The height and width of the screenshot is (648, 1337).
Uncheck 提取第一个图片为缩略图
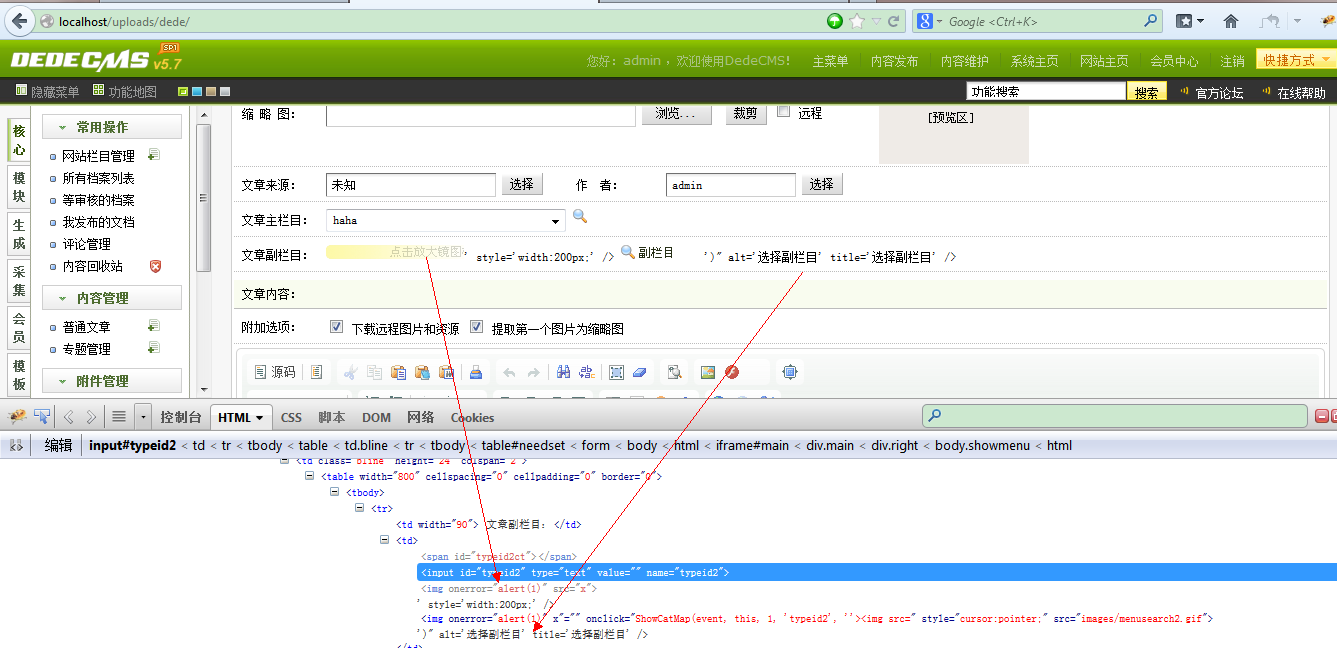click(x=476, y=327)
